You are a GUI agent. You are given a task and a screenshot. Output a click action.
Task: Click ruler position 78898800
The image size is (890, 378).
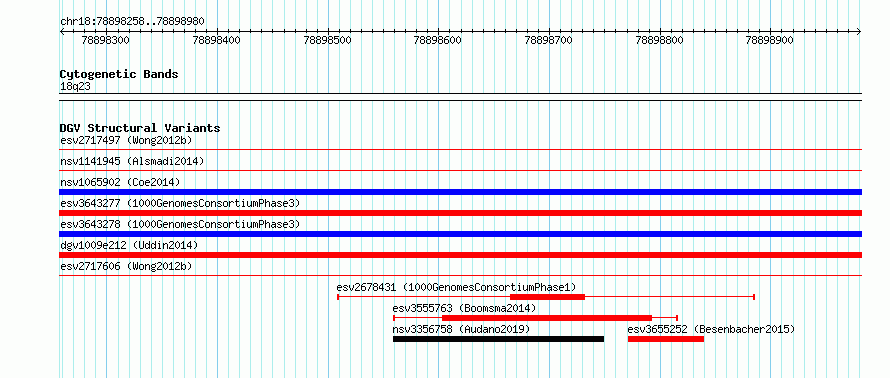click(x=660, y=40)
